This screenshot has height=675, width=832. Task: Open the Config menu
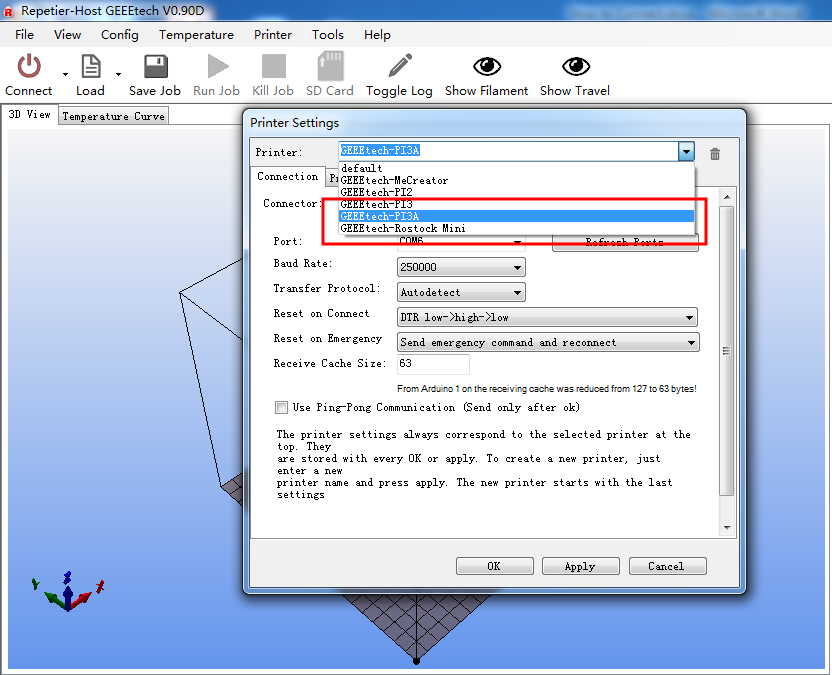click(120, 35)
